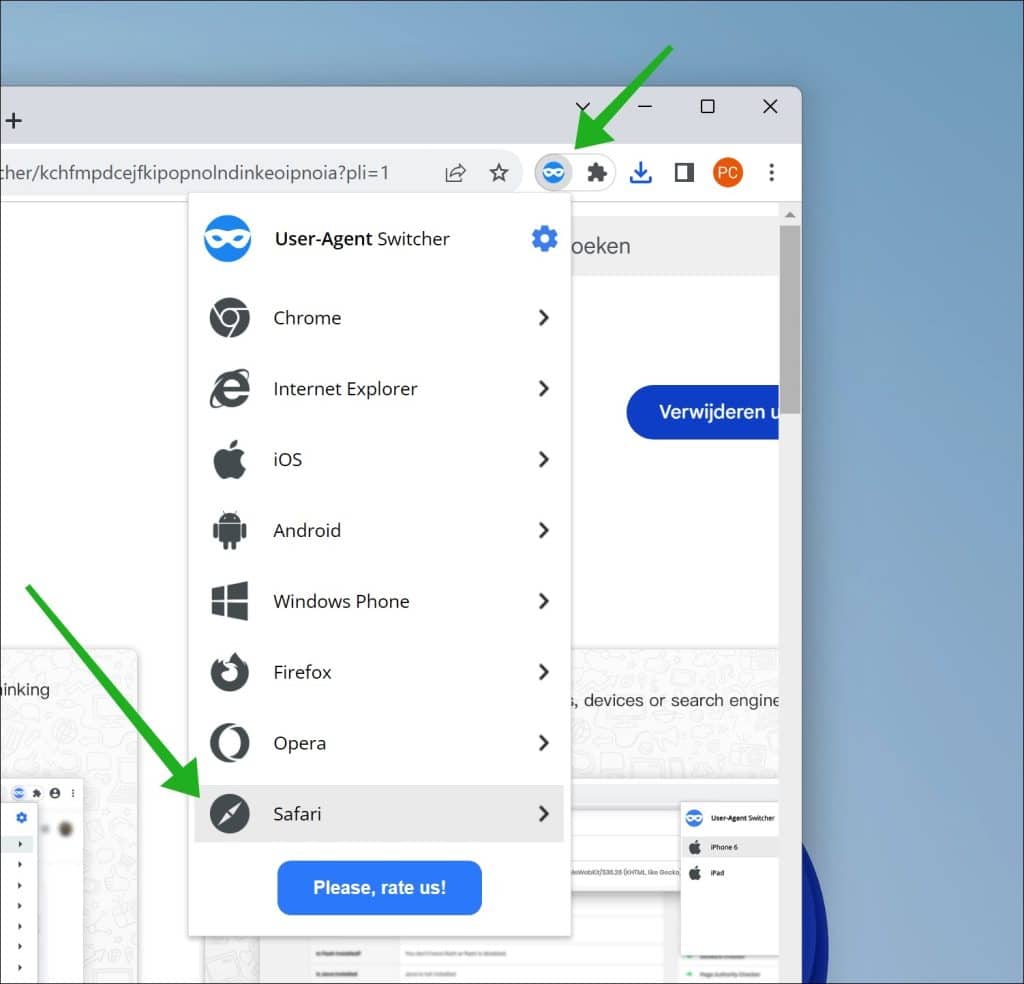Click the Apple iOS icon
Image resolution: width=1024 pixels, height=984 pixels.
pyautogui.click(x=229, y=460)
